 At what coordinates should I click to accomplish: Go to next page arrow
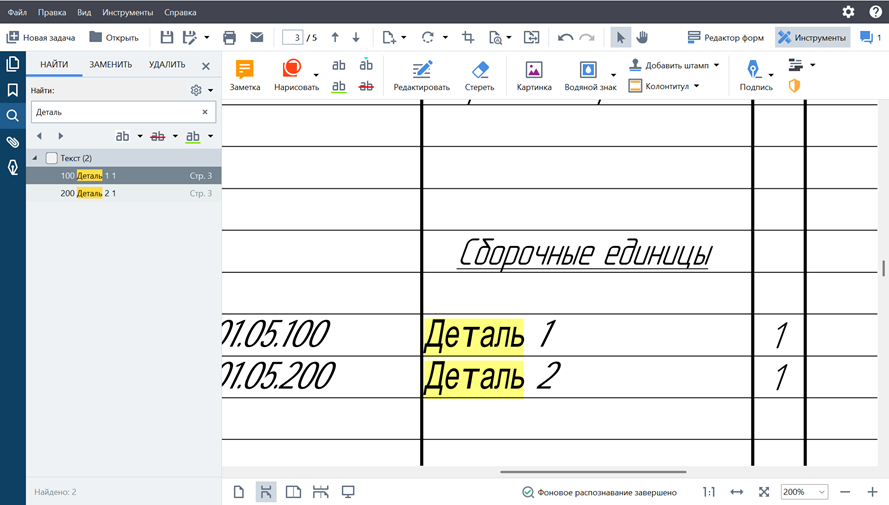coord(356,37)
